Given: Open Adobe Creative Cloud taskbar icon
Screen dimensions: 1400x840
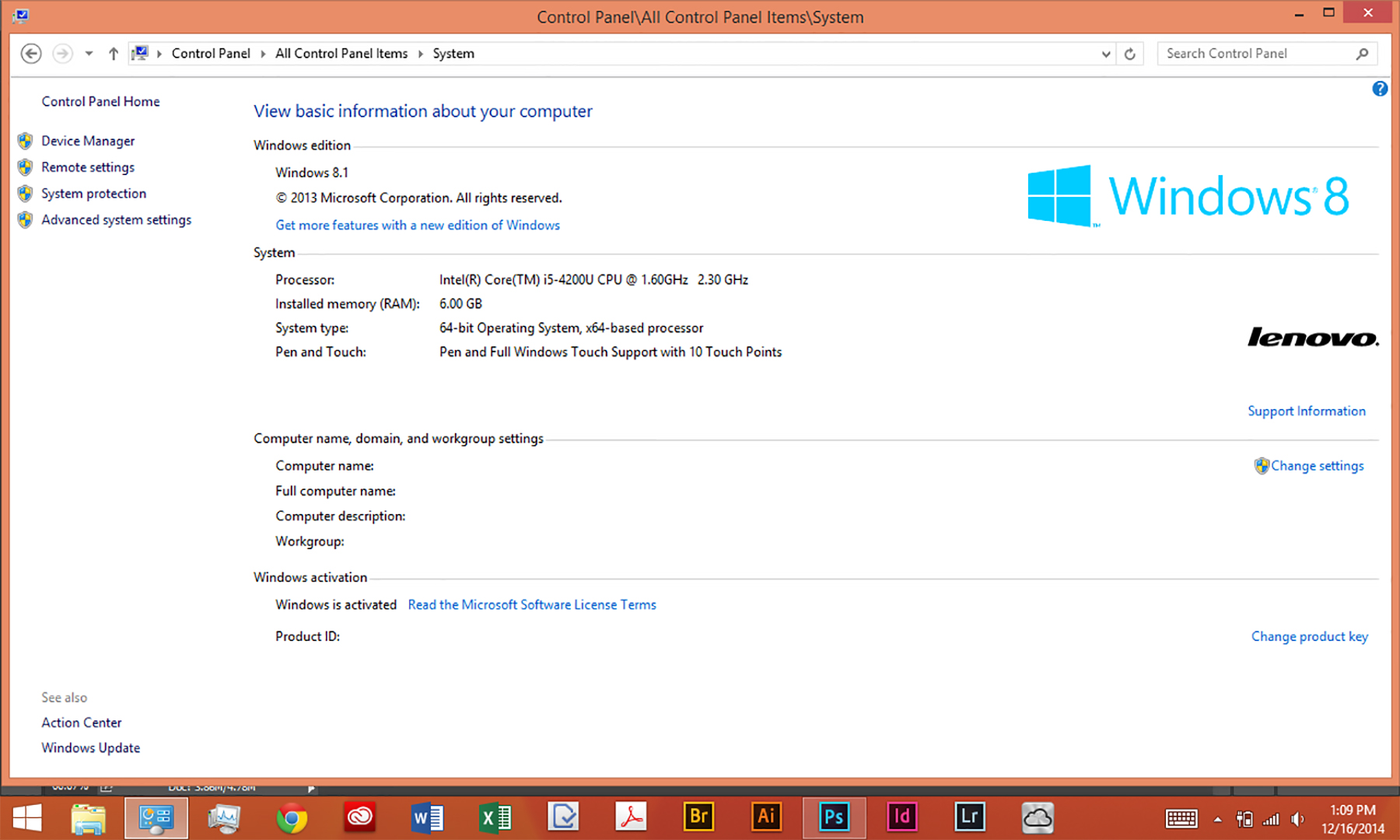Looking at the screenshot, I should click(x=359, y=817).
